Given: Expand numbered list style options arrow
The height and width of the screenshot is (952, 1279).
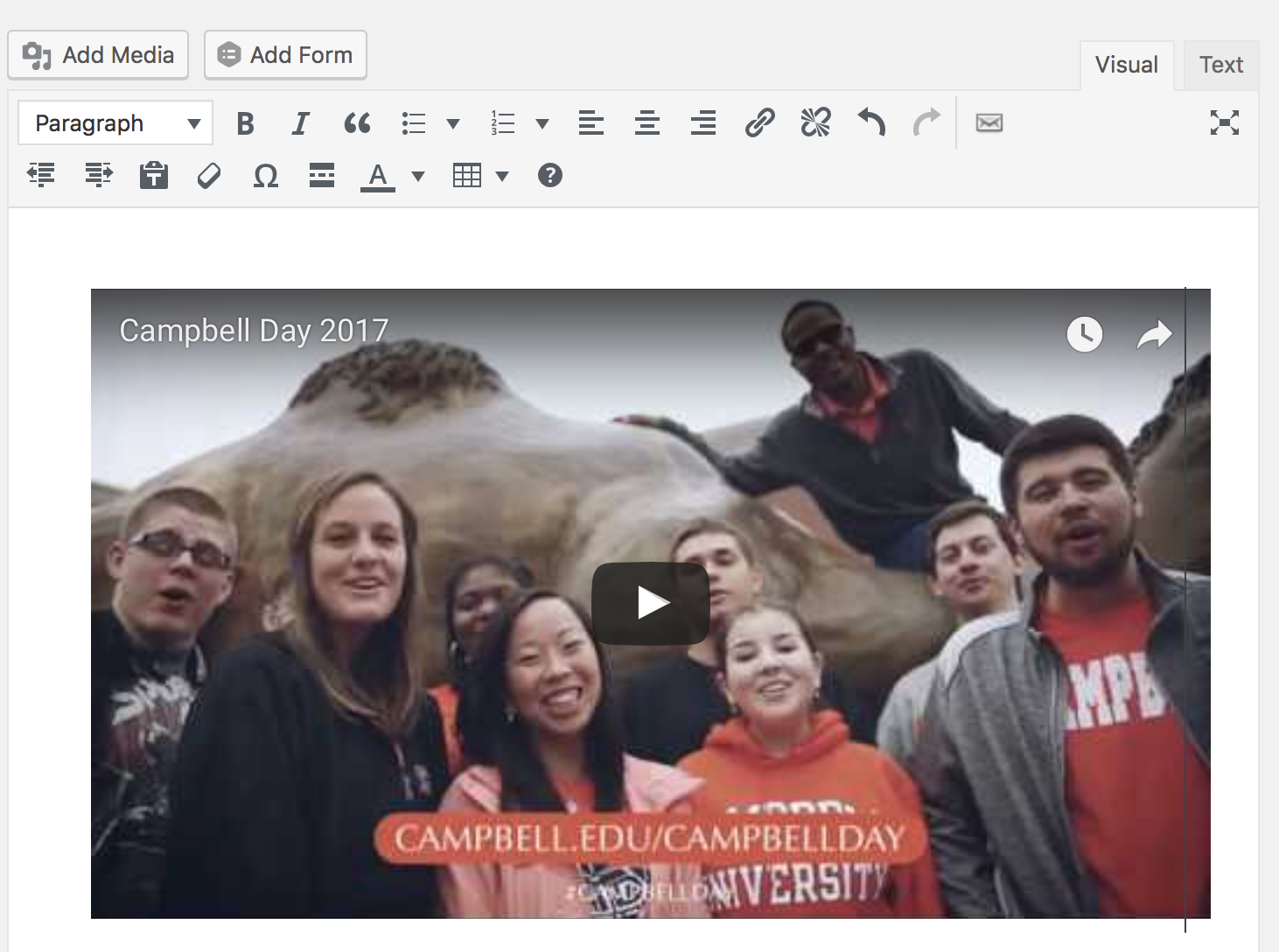Looking at the screenshot, I should coord(542,123).
